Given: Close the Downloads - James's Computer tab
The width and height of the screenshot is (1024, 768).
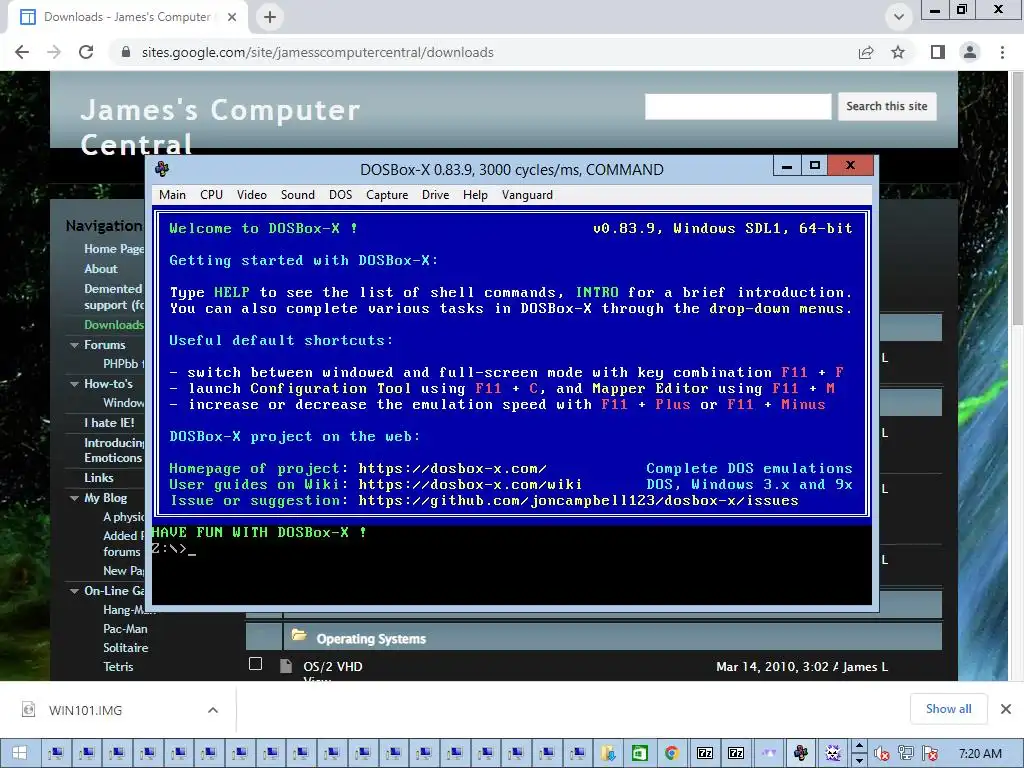Looking at the screenshot, I should coord(232,17).
